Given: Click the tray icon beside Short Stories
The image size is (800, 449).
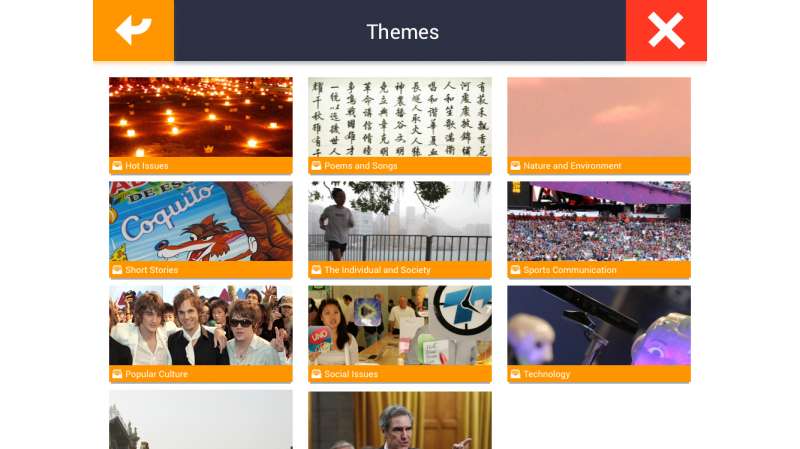Looking at the screenshot, I should point(117,270).
